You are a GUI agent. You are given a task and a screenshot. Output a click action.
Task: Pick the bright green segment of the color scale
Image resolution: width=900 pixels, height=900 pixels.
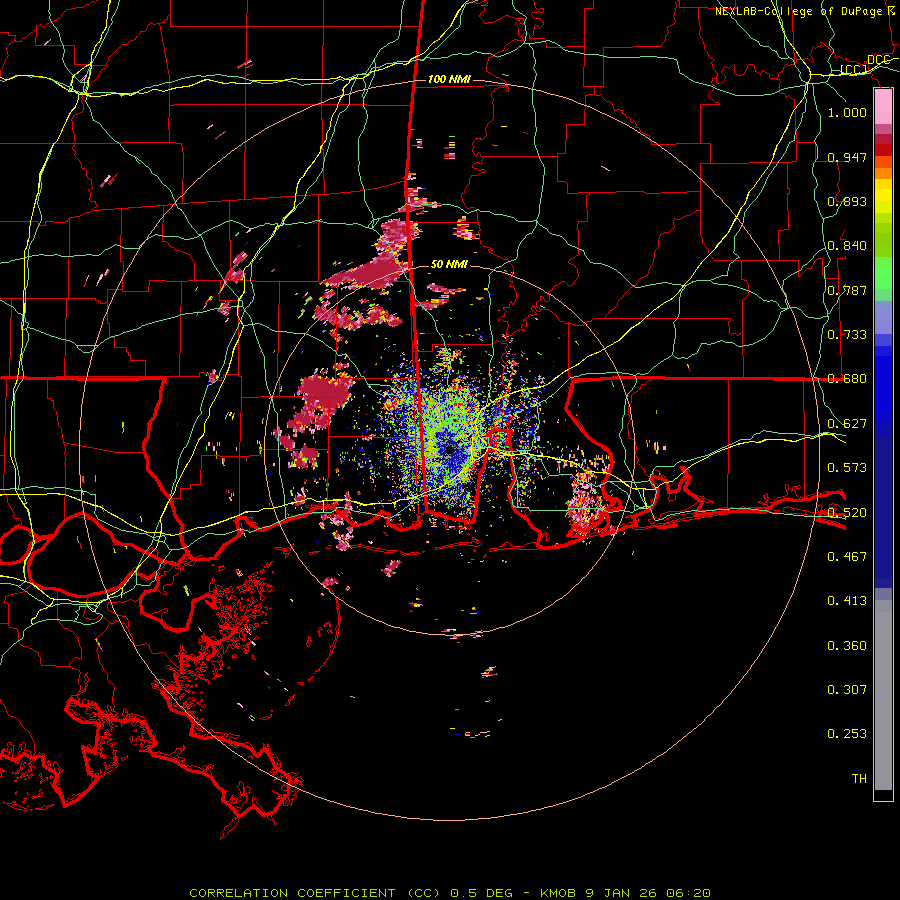click(x=883, y=273)
